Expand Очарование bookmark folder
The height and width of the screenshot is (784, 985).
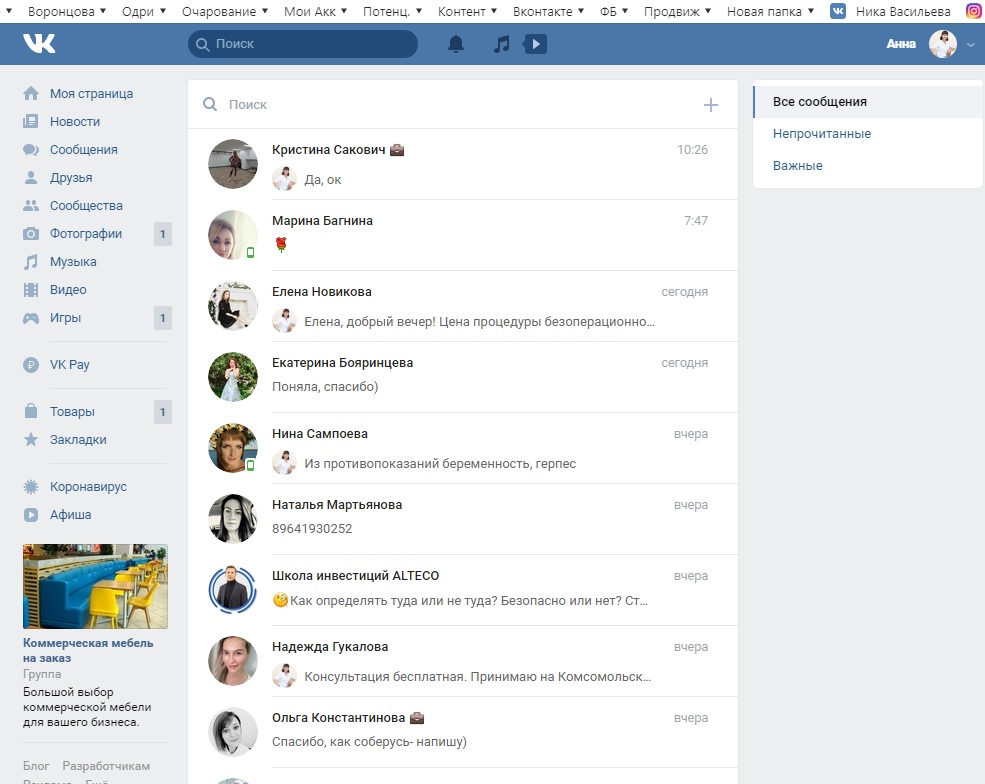225,11
